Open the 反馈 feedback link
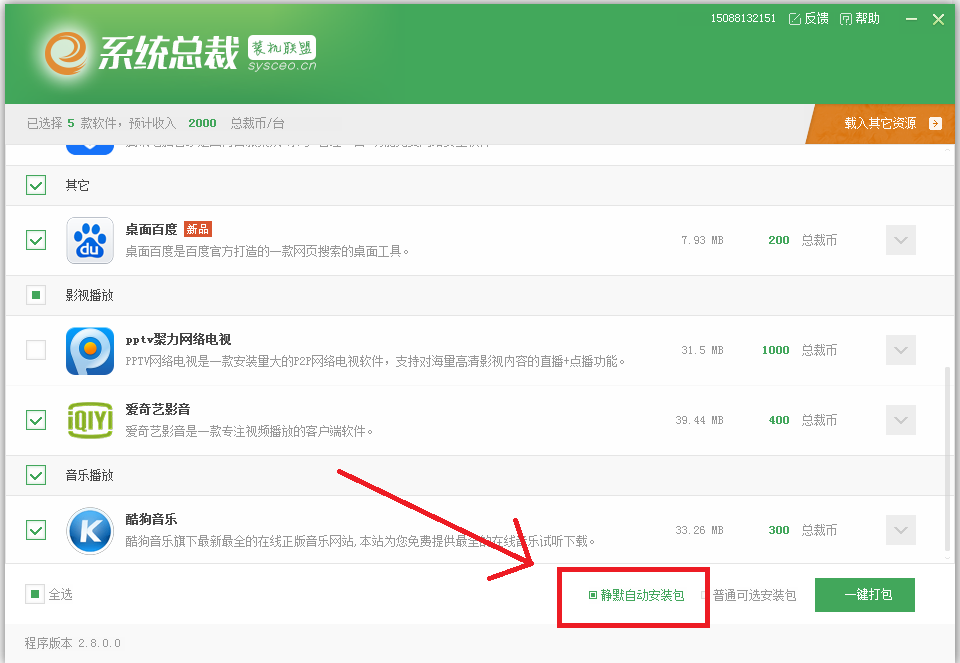The height and width of the screenshot is (663, 960). point(809,19)
